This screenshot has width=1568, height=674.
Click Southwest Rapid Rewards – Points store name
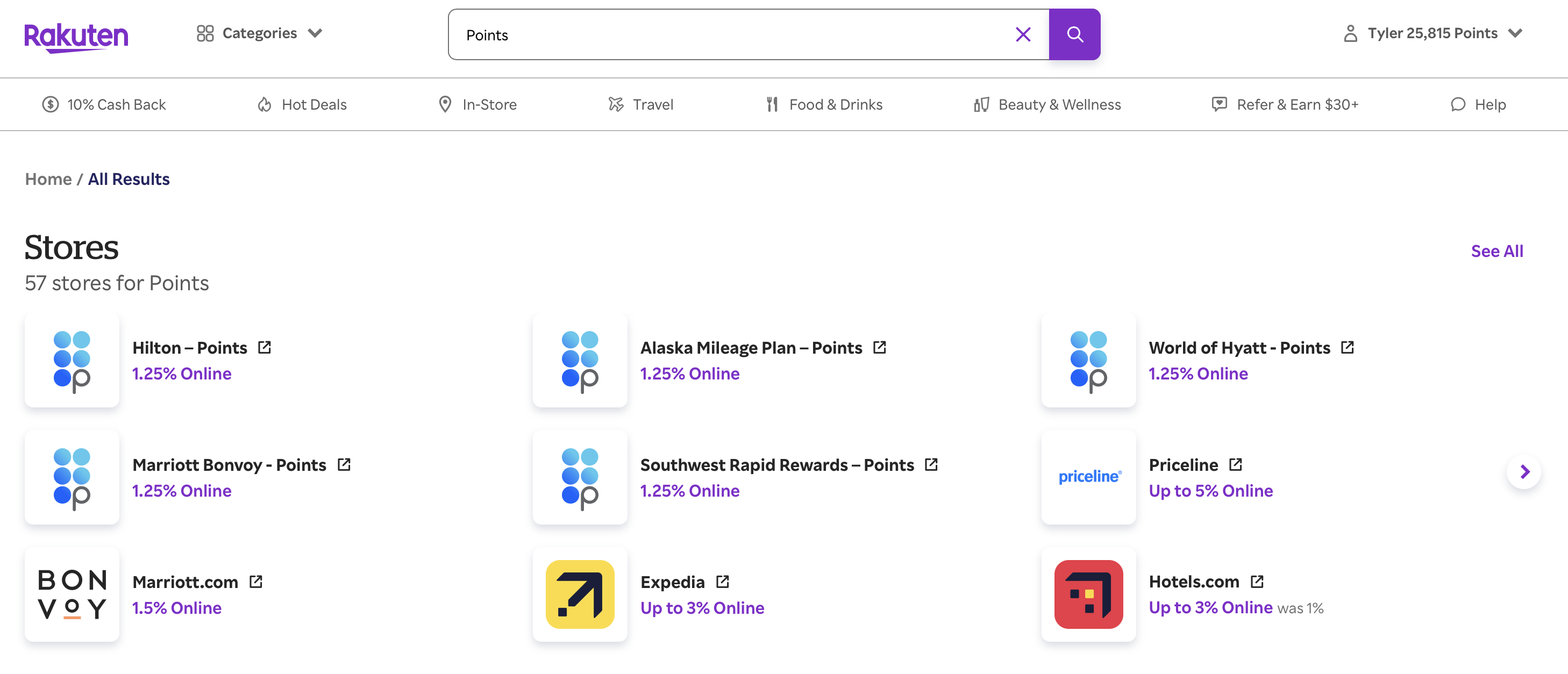778,465
